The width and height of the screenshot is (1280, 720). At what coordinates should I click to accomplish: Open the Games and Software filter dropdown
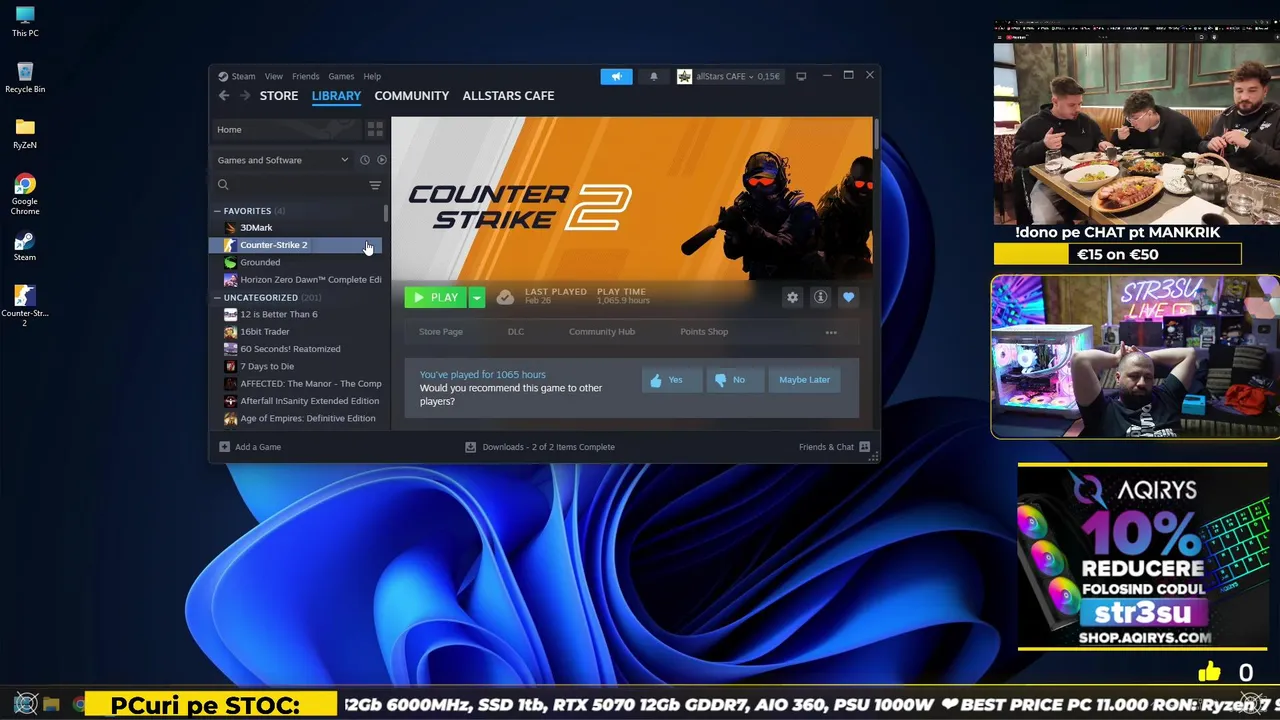[282, 160]
